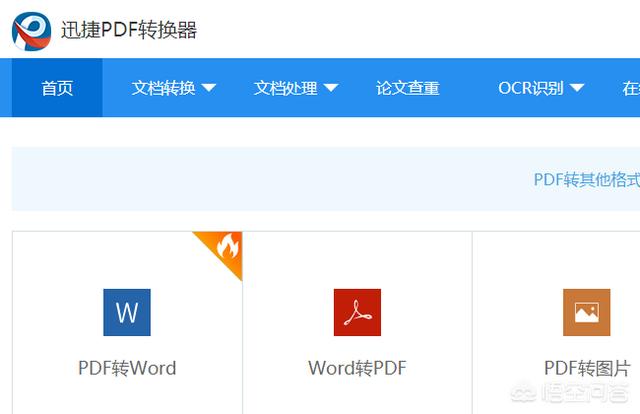The width and height of the screenshot is (640, 414).
Task: Click the Word转PDF label
Action: click(x=357, y=368)
